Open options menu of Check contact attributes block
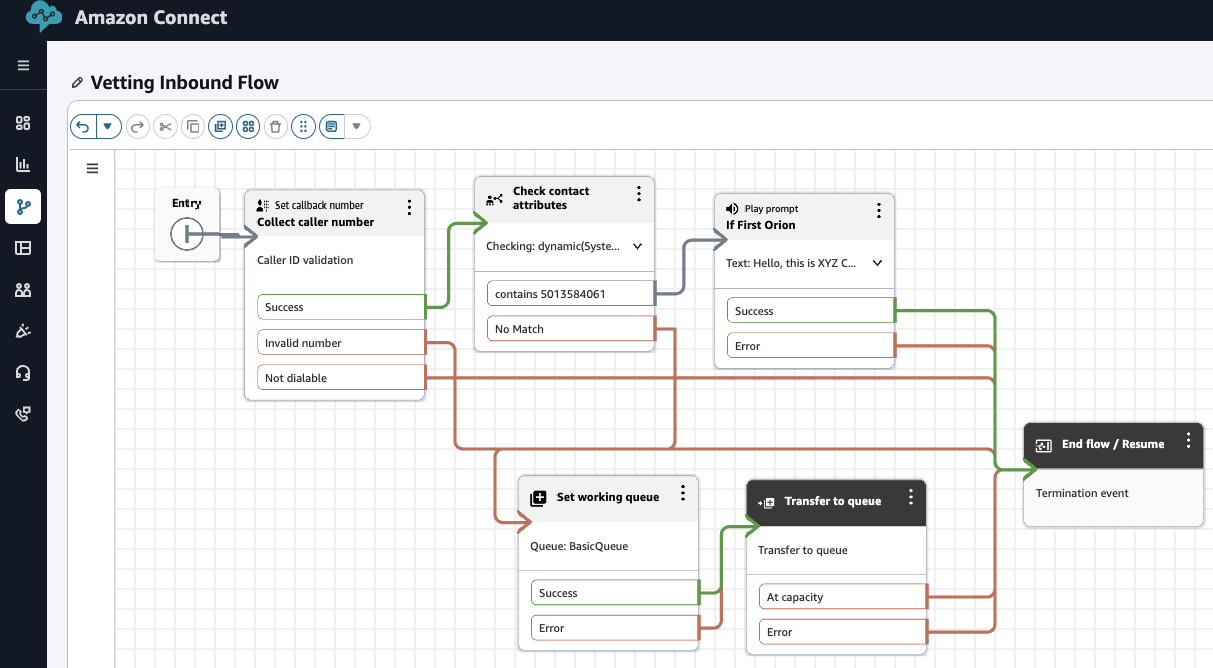The image size is (1213, 668). point(638,193)
